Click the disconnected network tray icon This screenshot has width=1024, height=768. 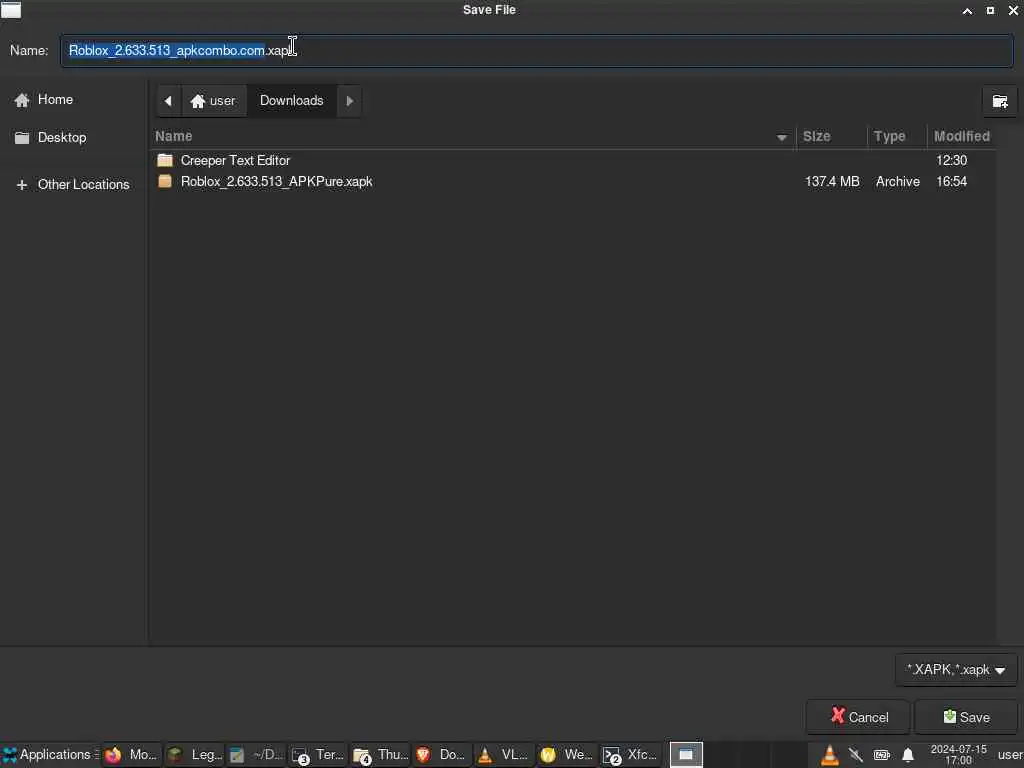point(856,756)
